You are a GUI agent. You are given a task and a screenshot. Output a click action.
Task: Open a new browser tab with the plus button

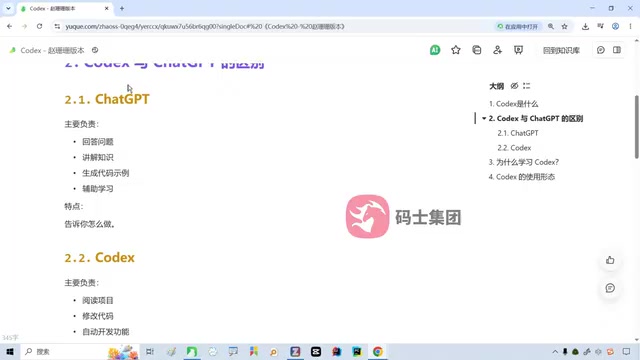(122, 8)
